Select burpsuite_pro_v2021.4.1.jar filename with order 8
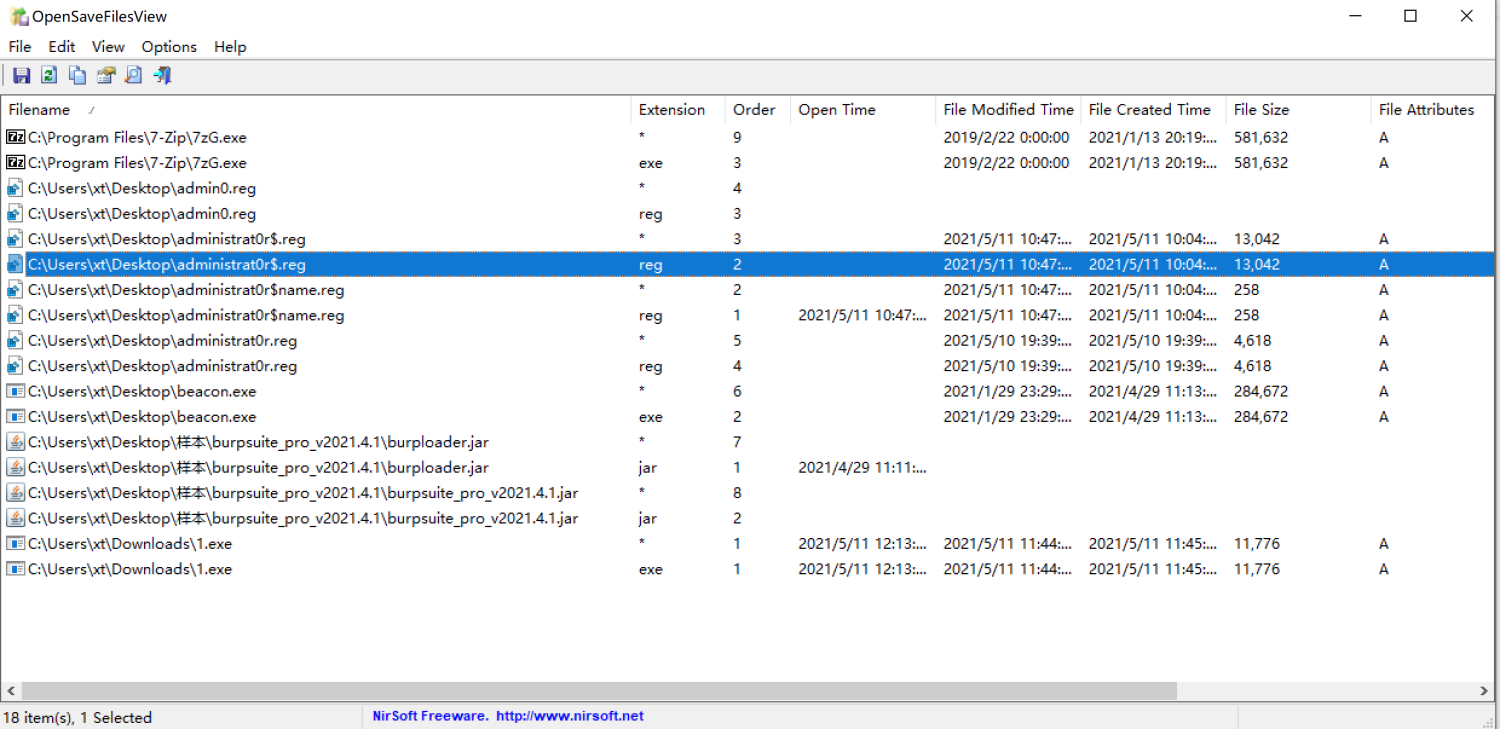Image resolution: width=1500 pixels, height=729 pixels. coord(303,493)
